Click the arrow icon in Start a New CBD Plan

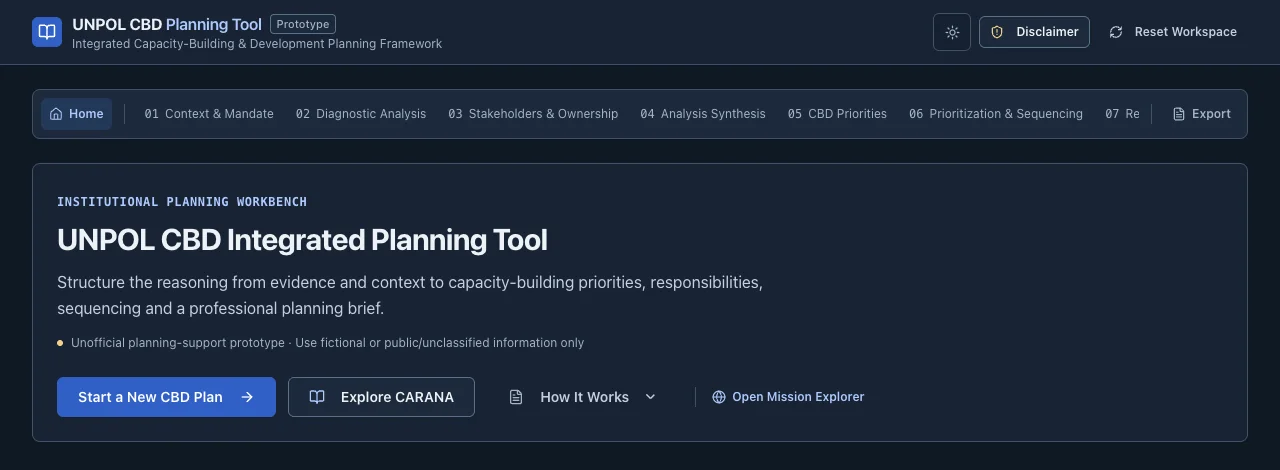click(x=247, y=397)
